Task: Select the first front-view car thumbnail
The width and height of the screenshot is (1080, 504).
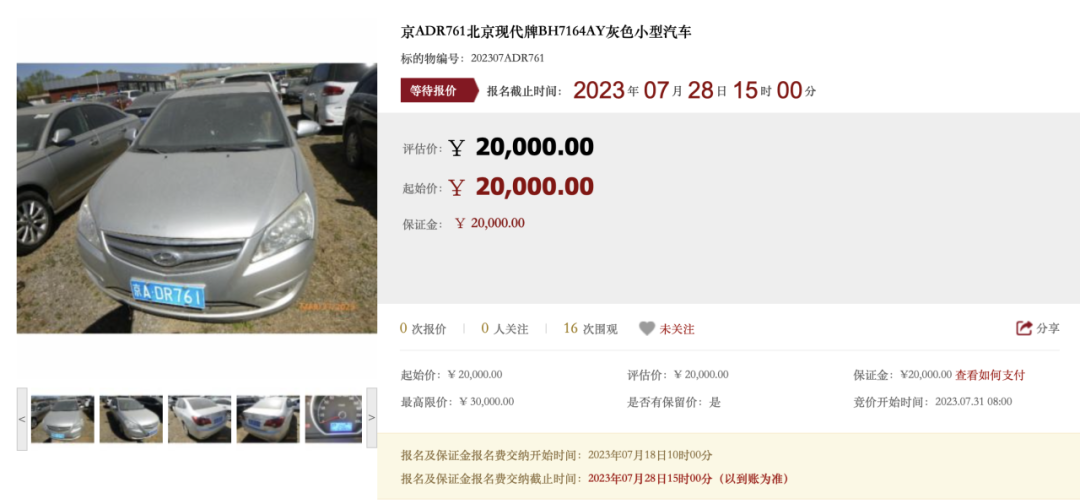Action: pos(62,419)
